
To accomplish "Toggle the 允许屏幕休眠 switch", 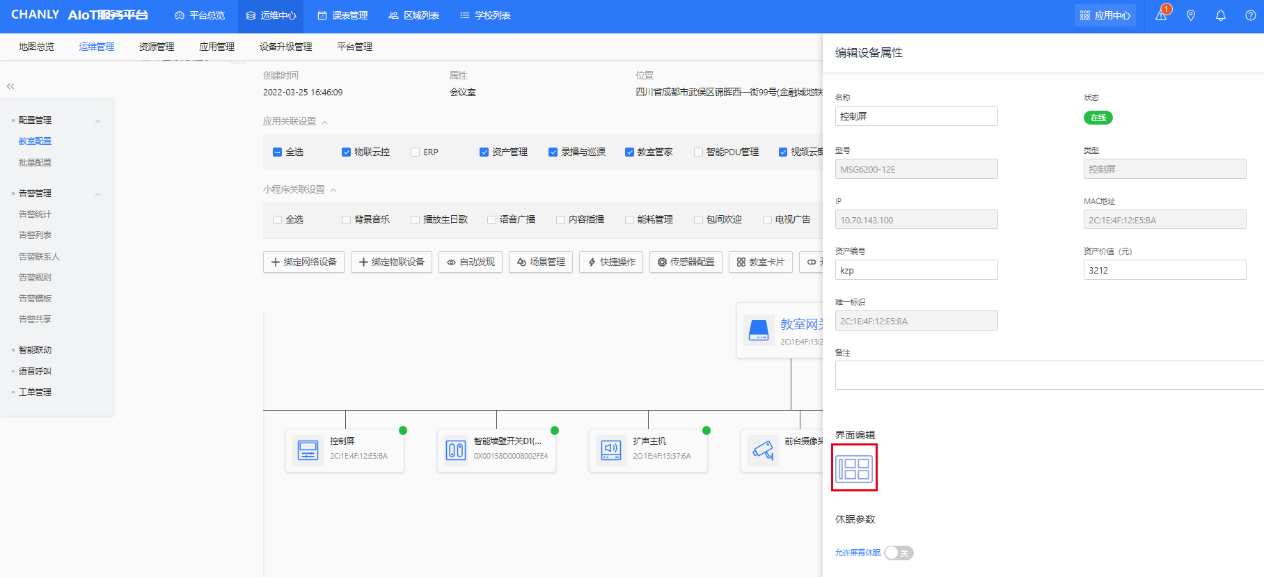I will click(899, 553).
